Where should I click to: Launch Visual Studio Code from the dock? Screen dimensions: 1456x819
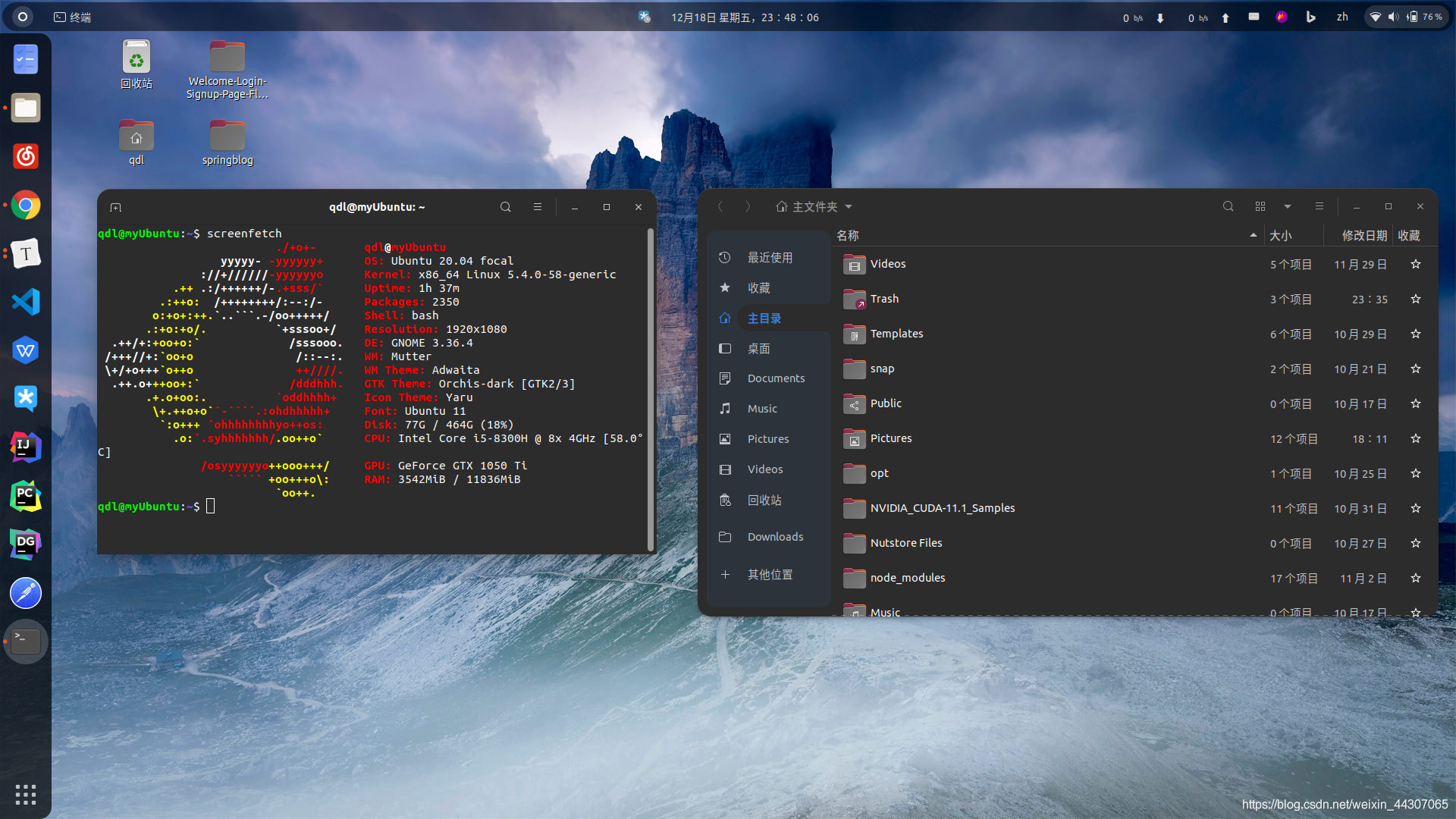(x=26, y=302)
